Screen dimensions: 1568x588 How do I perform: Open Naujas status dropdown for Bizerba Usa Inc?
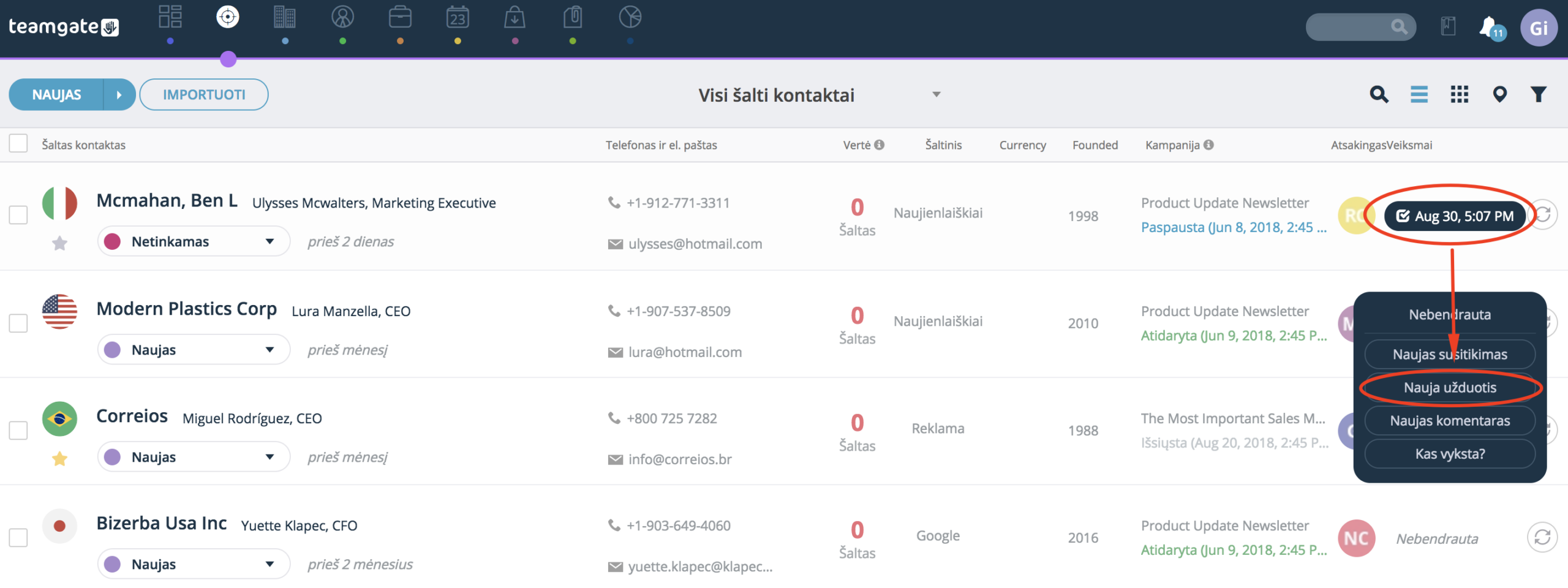(194, 564)
